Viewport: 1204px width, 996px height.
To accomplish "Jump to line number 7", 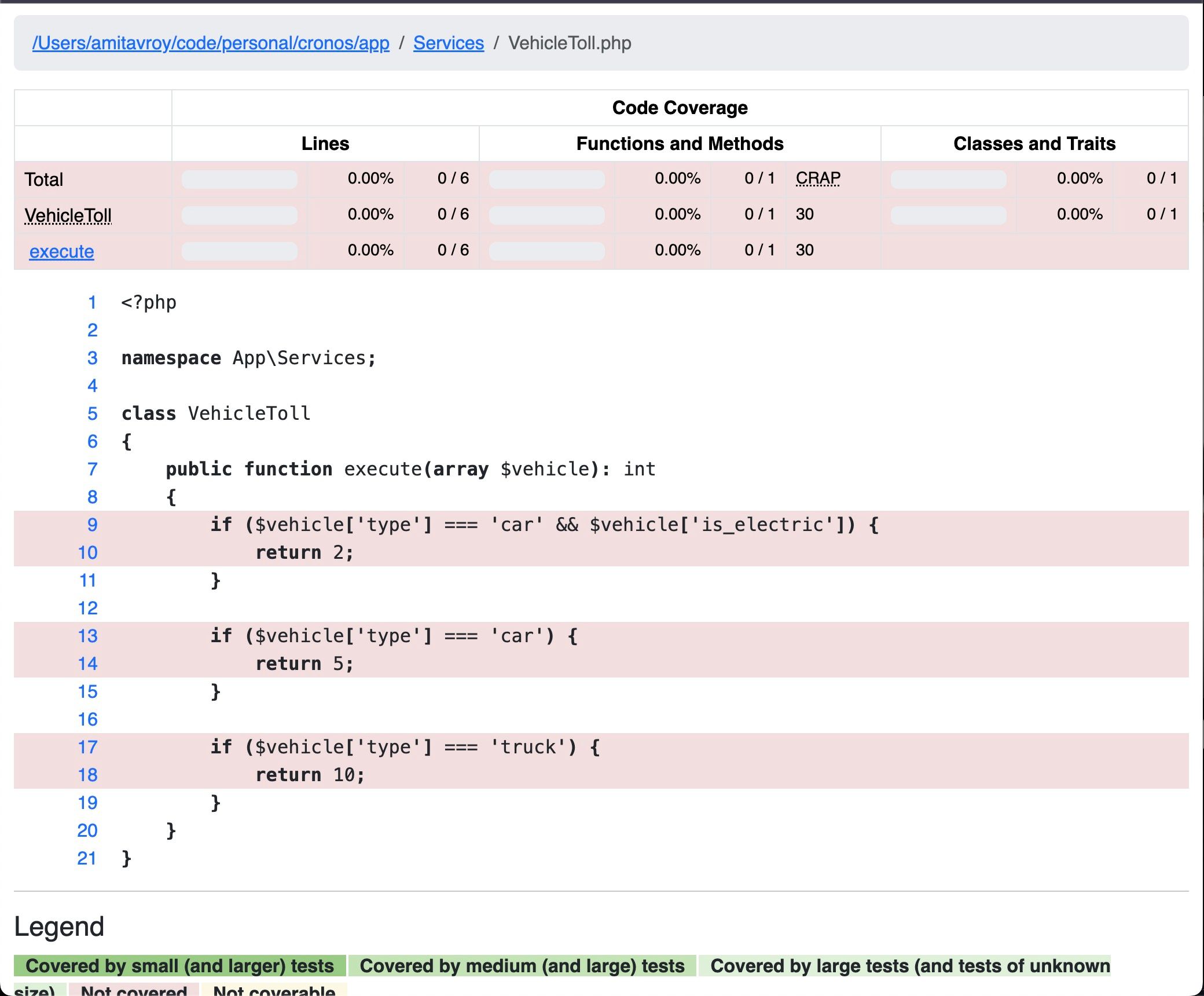I will point(92,469).
